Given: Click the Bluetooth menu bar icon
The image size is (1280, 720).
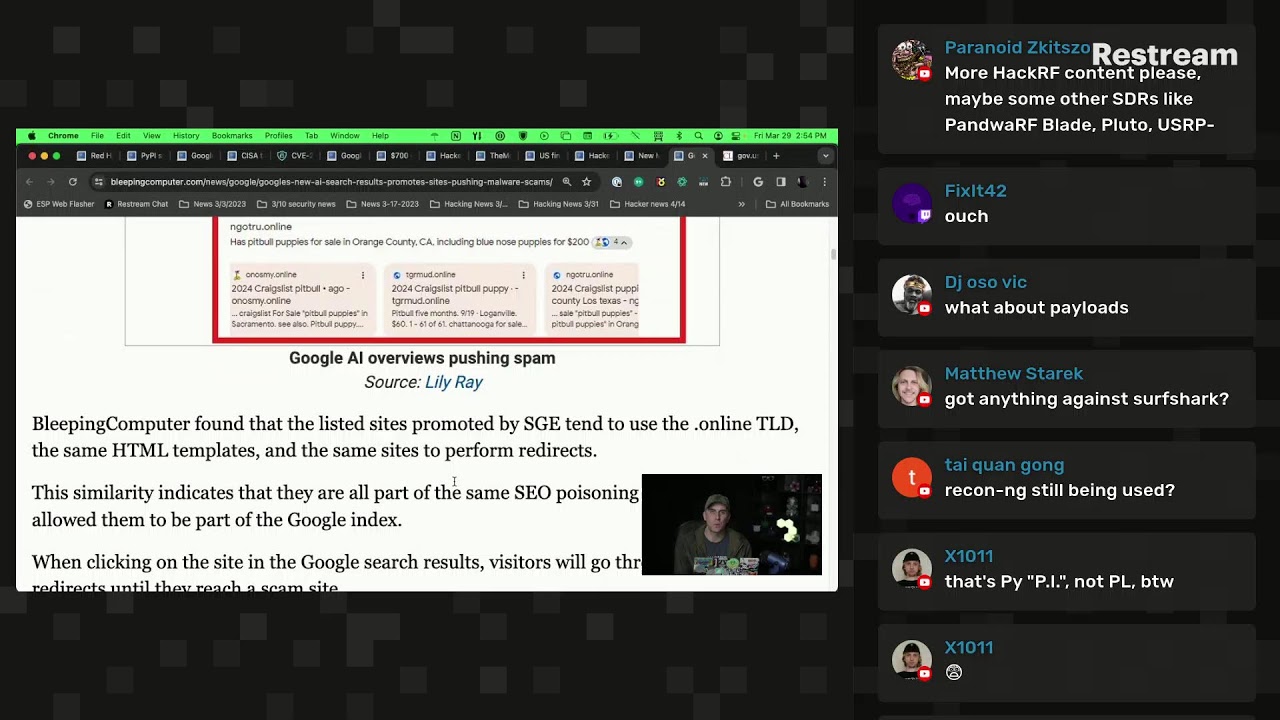Looking at the screenshot, I should click(679, 136).
